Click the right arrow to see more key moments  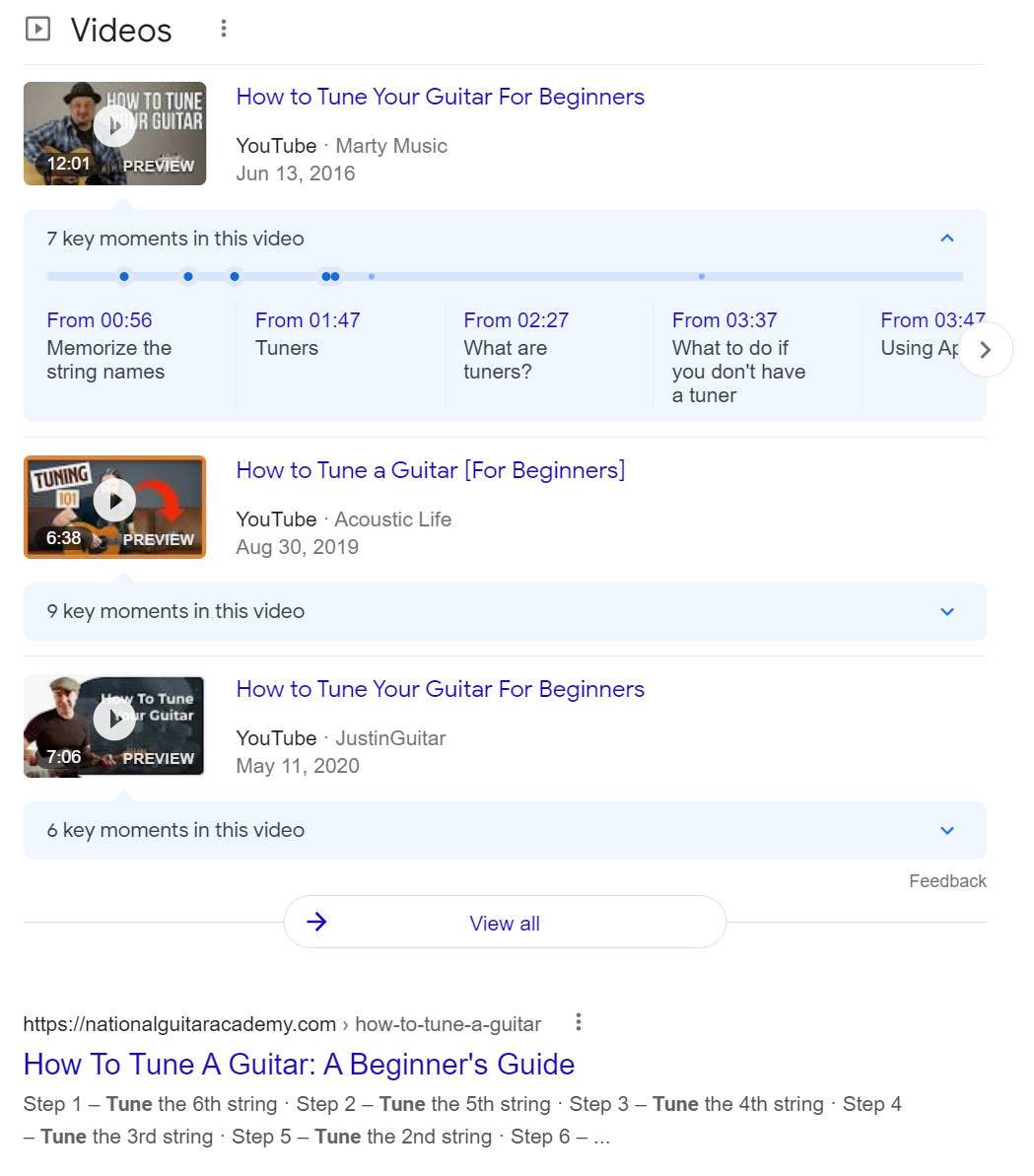986,349
